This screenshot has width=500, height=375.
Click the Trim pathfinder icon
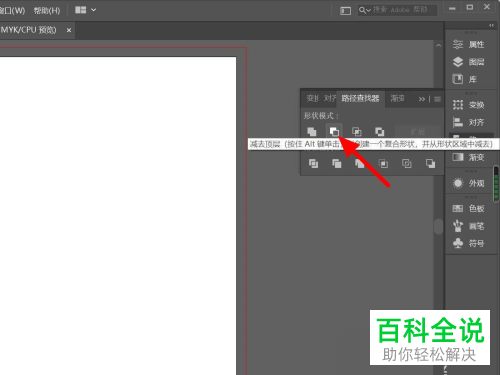click(x=337, y=163)
